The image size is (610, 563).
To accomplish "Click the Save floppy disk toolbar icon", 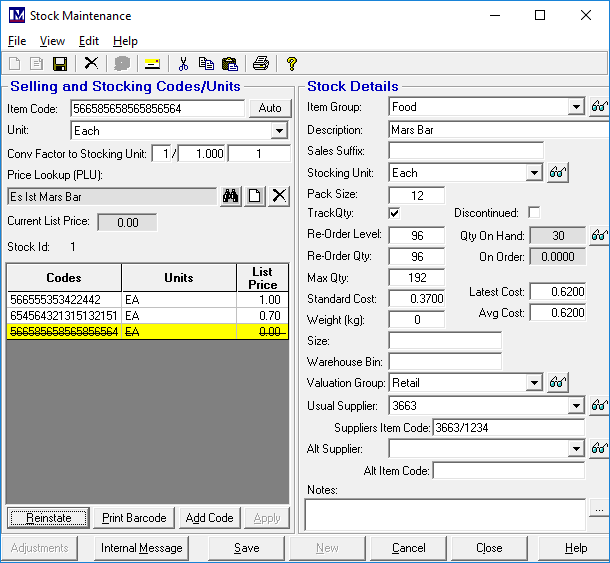I will [x=60, y=64].
